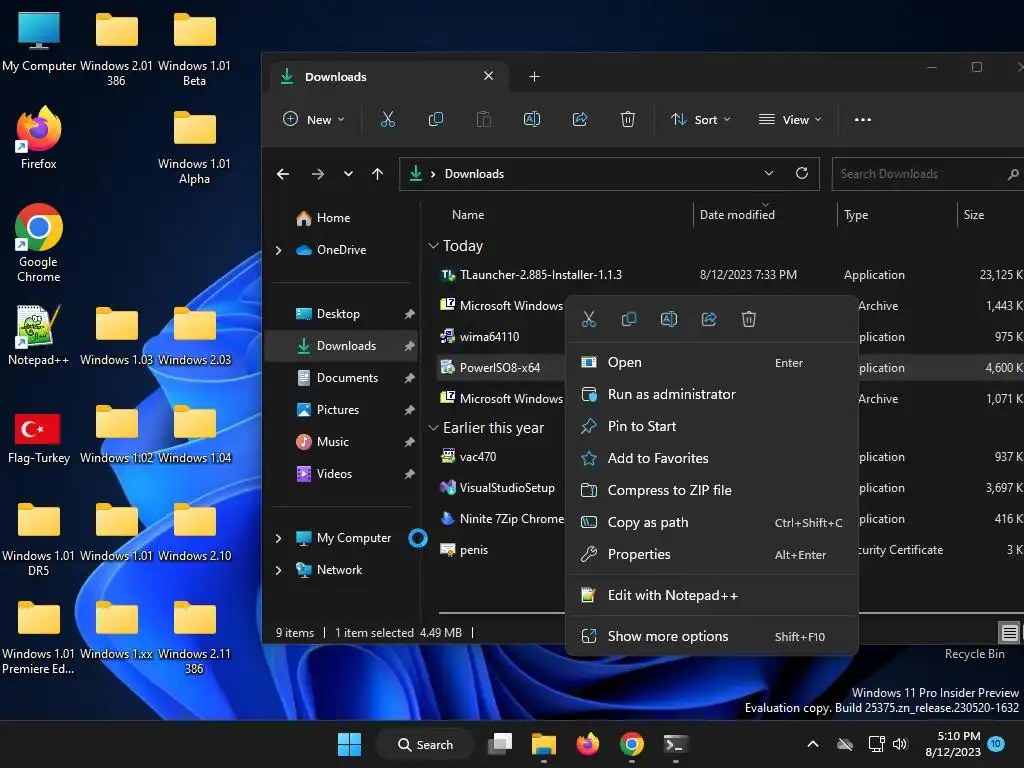The image size is (1024, 768).
Task: Select Flag-Turkey desktop image file
Action: [x=39, y=436]
